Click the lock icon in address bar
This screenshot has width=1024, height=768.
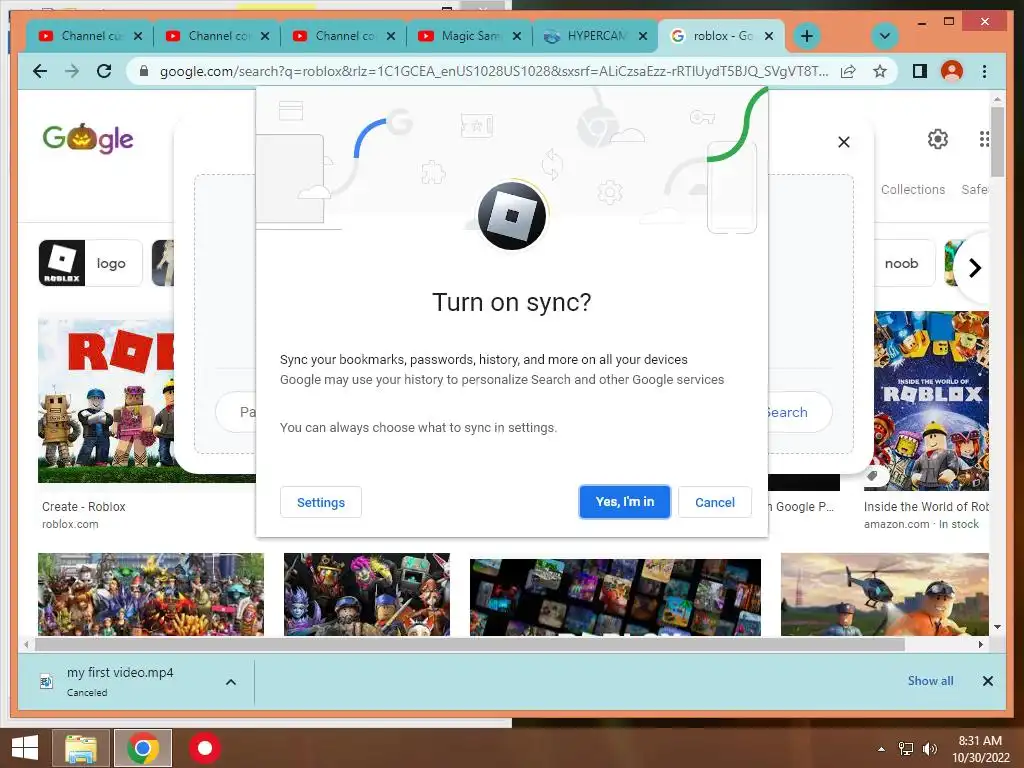144,71
